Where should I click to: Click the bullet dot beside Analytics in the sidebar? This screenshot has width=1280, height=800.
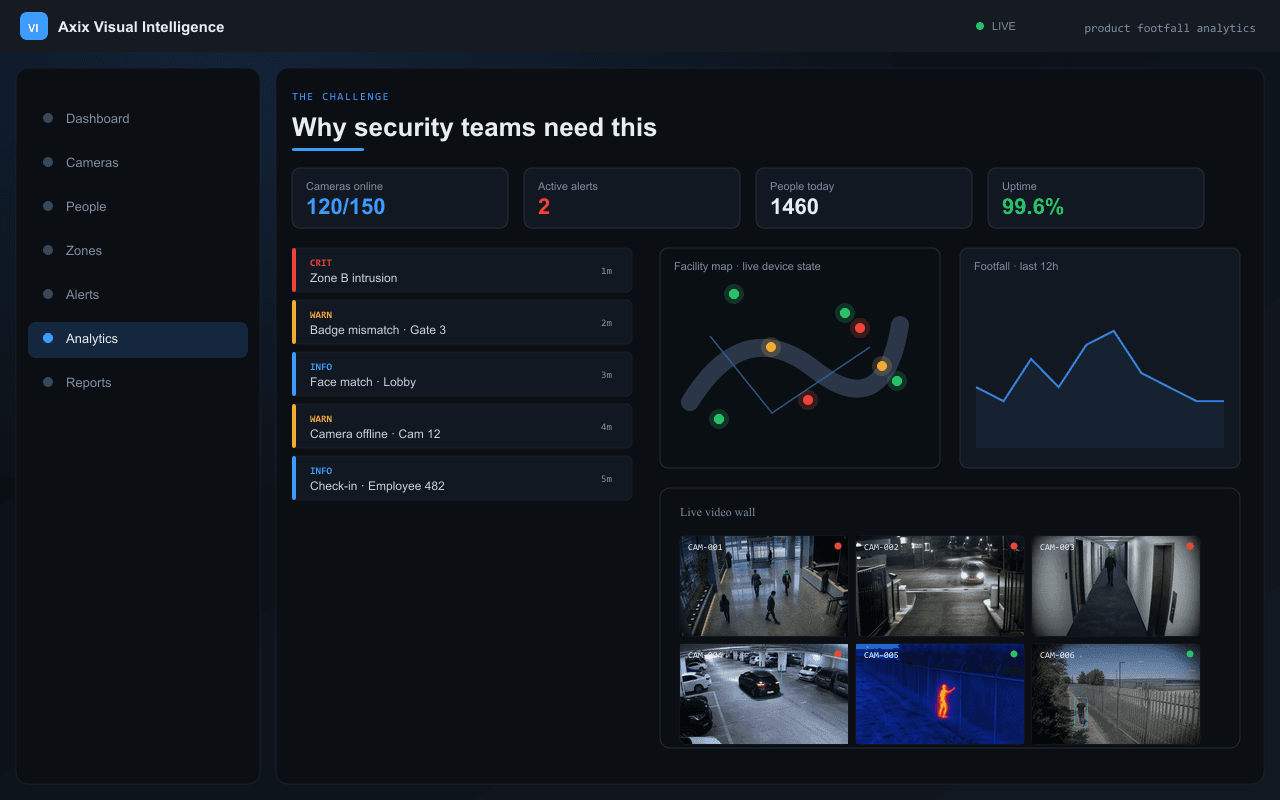tap(48, 338)
